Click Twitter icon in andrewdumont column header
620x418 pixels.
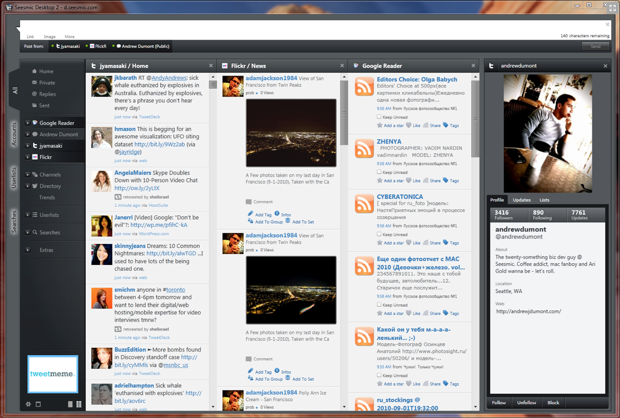click(491, 66)
